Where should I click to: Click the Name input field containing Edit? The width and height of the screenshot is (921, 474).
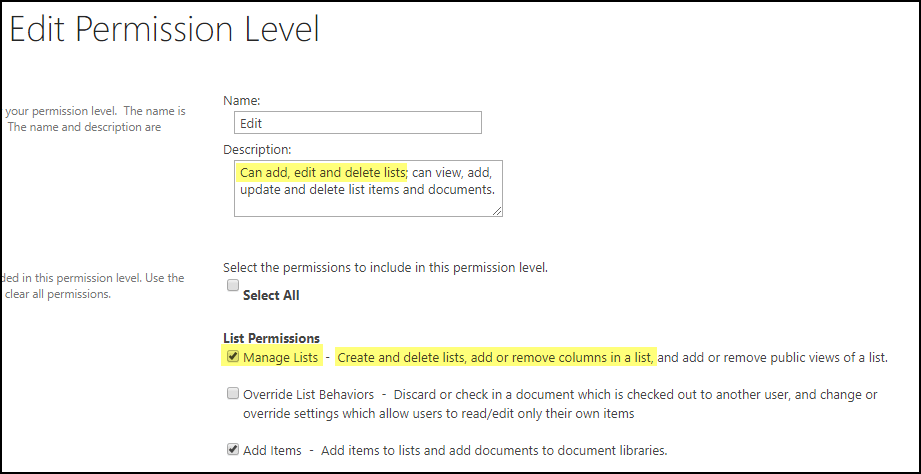(x=357, y=122)
